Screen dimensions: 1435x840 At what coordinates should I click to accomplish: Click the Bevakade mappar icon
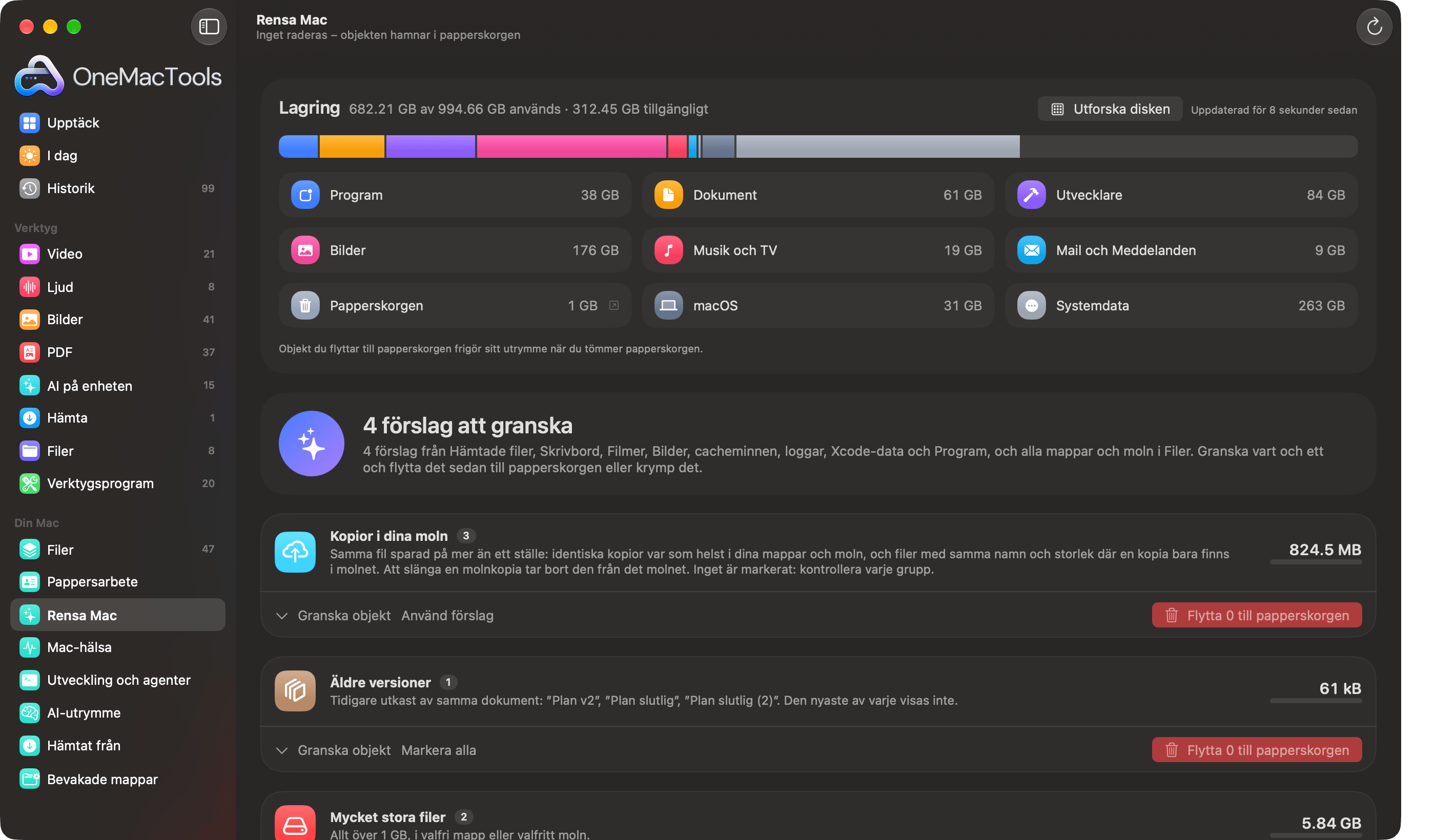[x=30, y=779]
